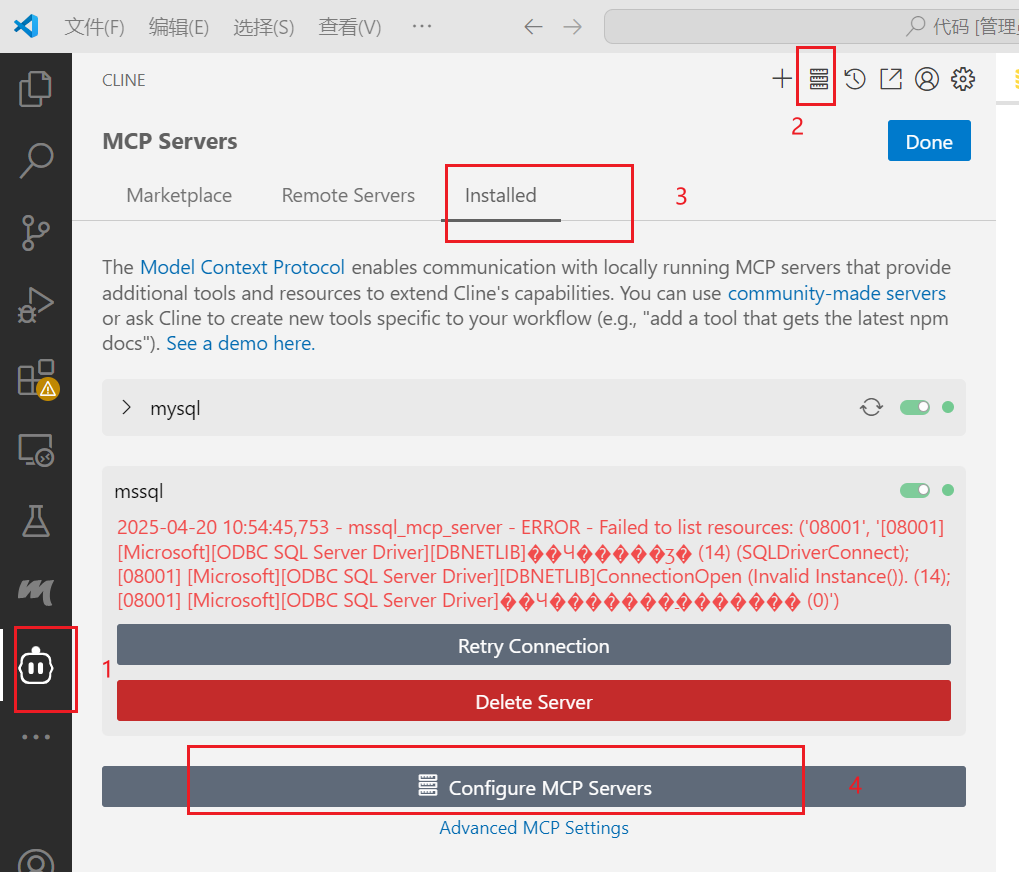Viewport: 1019px width, 872px height.
Task: Open Cline task history
Action: pos(855,79)
